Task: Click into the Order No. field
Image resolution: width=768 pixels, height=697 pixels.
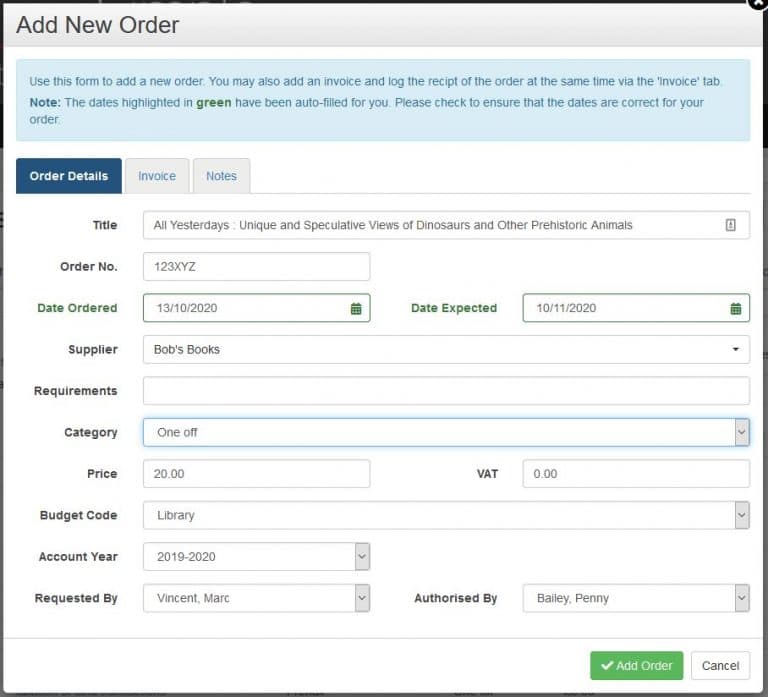Action: coord(257,267)
